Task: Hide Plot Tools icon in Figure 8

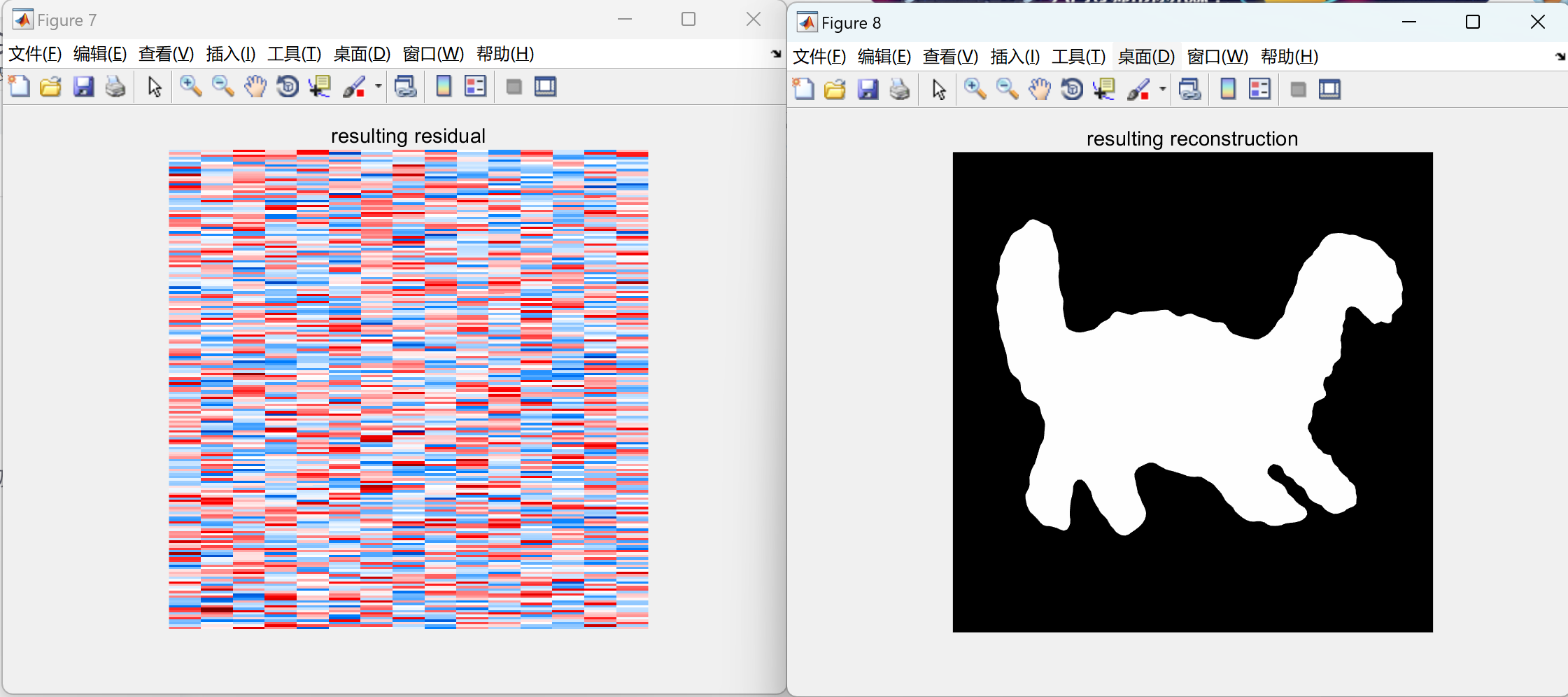Action: click(1298, 90)
